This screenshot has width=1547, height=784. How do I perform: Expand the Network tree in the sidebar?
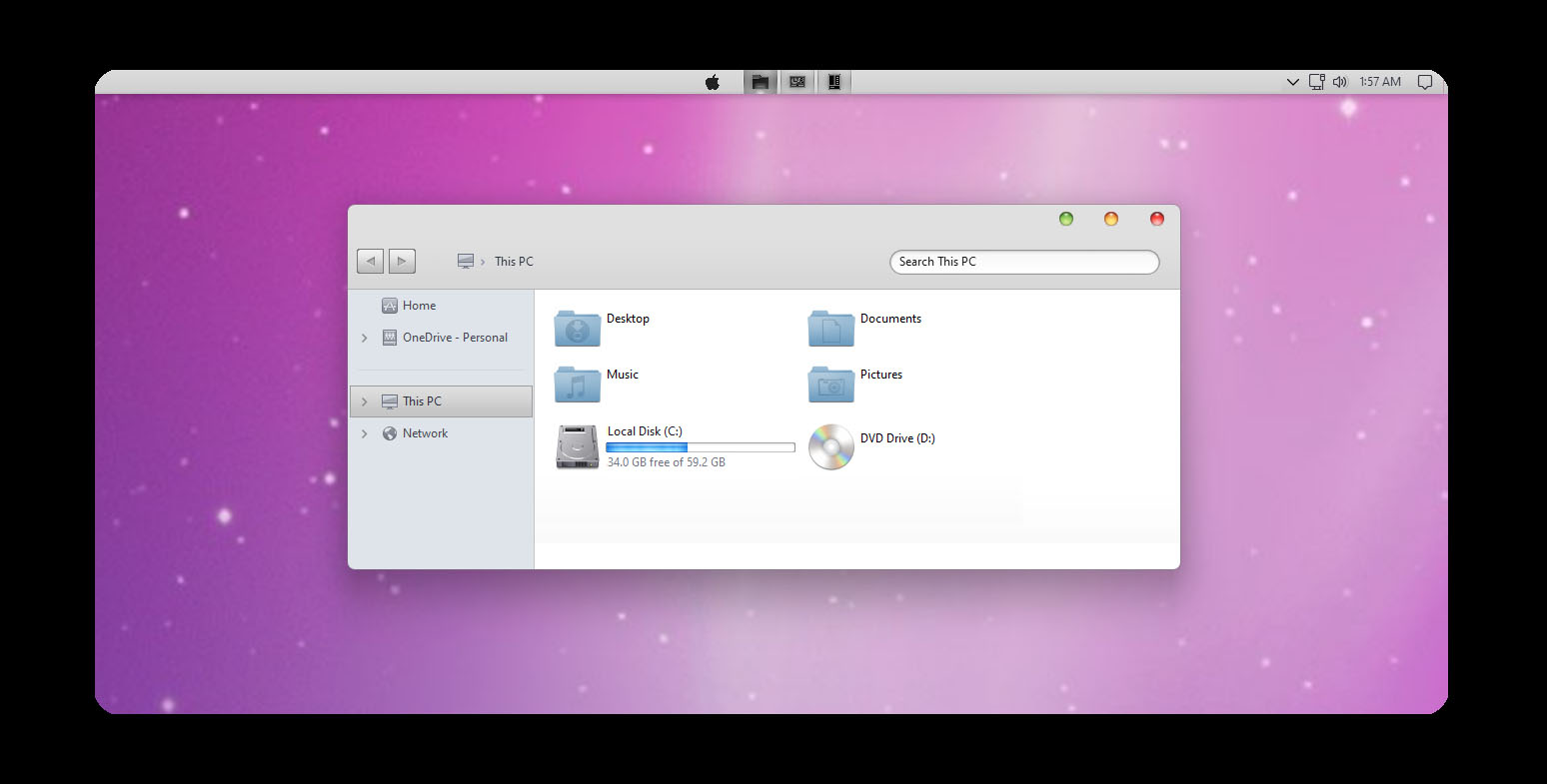coord(365,432)
